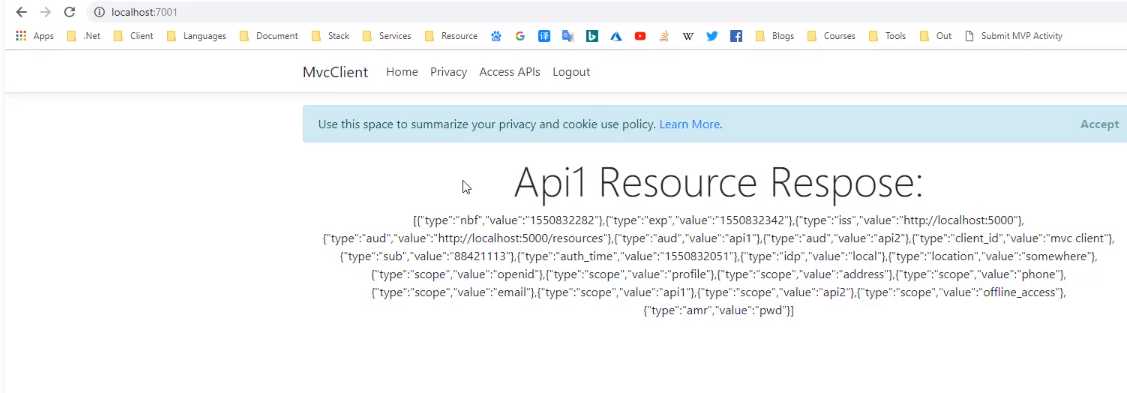Open the Stack bookmarks folder
This screenshot has height=393, width=1127.
(x=331, y=36)
